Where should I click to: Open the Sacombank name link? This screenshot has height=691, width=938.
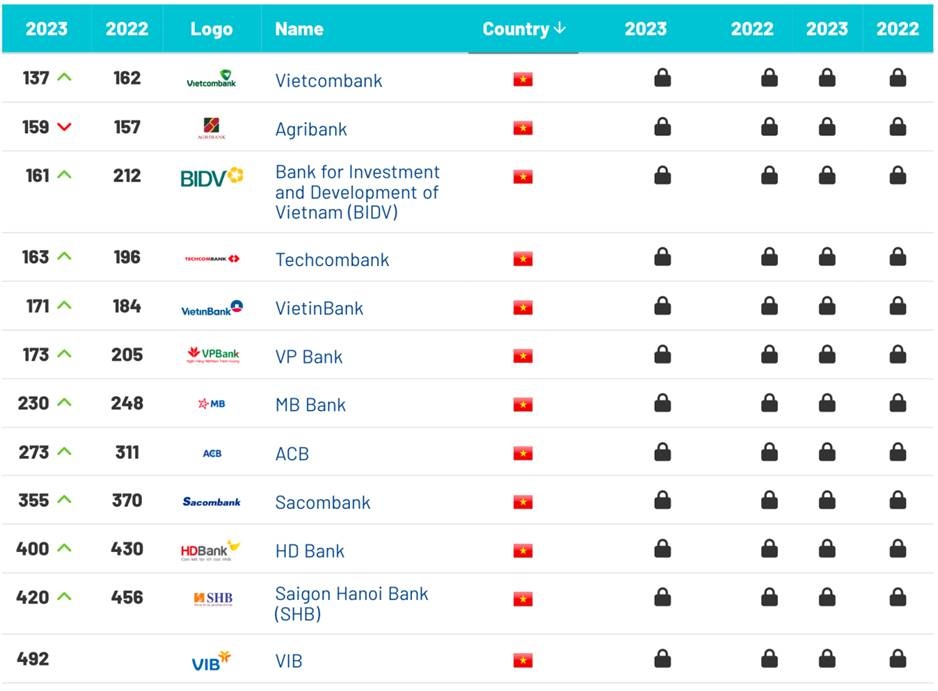(322, 503)
